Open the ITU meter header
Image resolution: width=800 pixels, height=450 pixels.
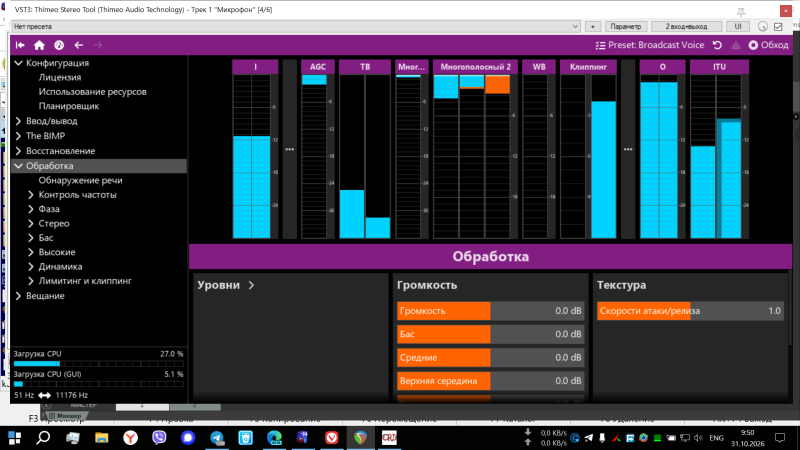click(719, 67)
